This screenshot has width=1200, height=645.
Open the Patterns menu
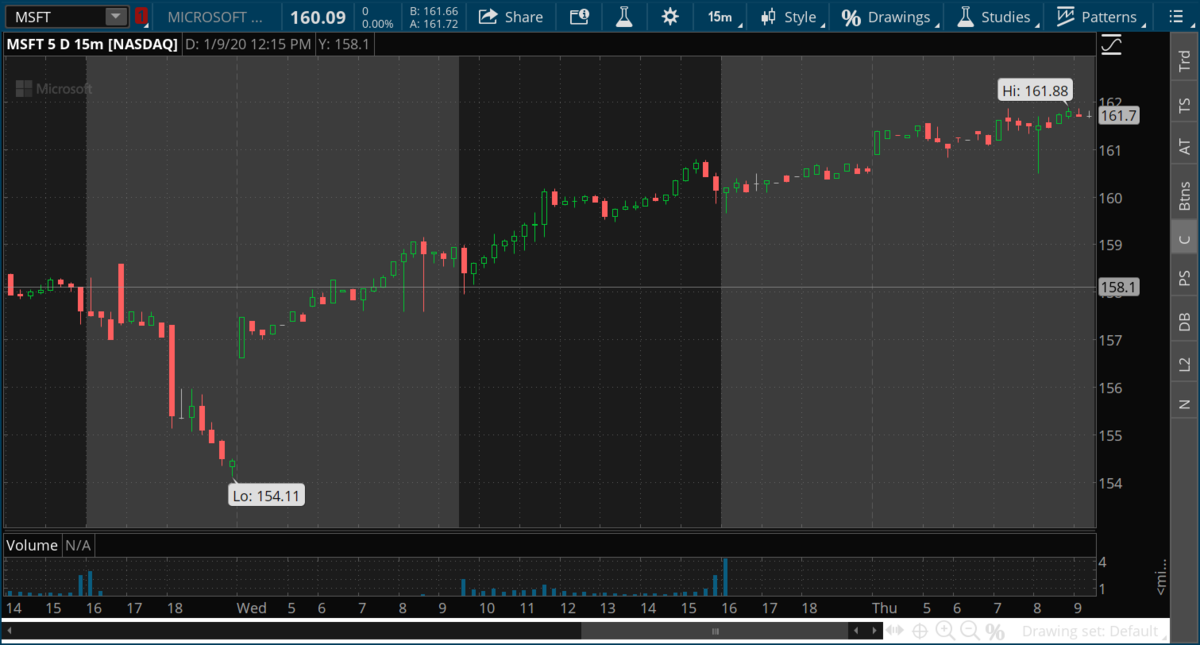[1099, 17]
